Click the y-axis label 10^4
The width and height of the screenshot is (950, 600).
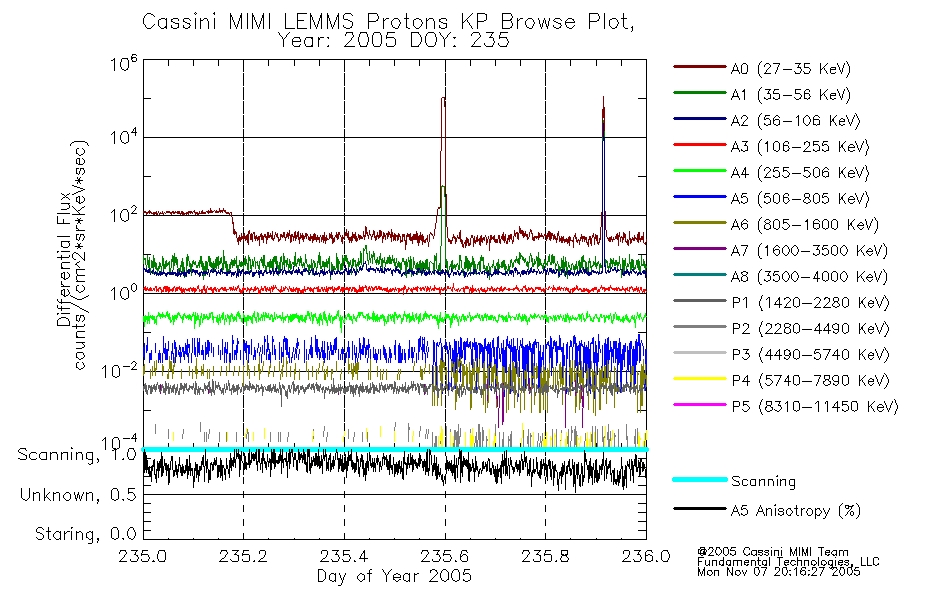point(124,137)
